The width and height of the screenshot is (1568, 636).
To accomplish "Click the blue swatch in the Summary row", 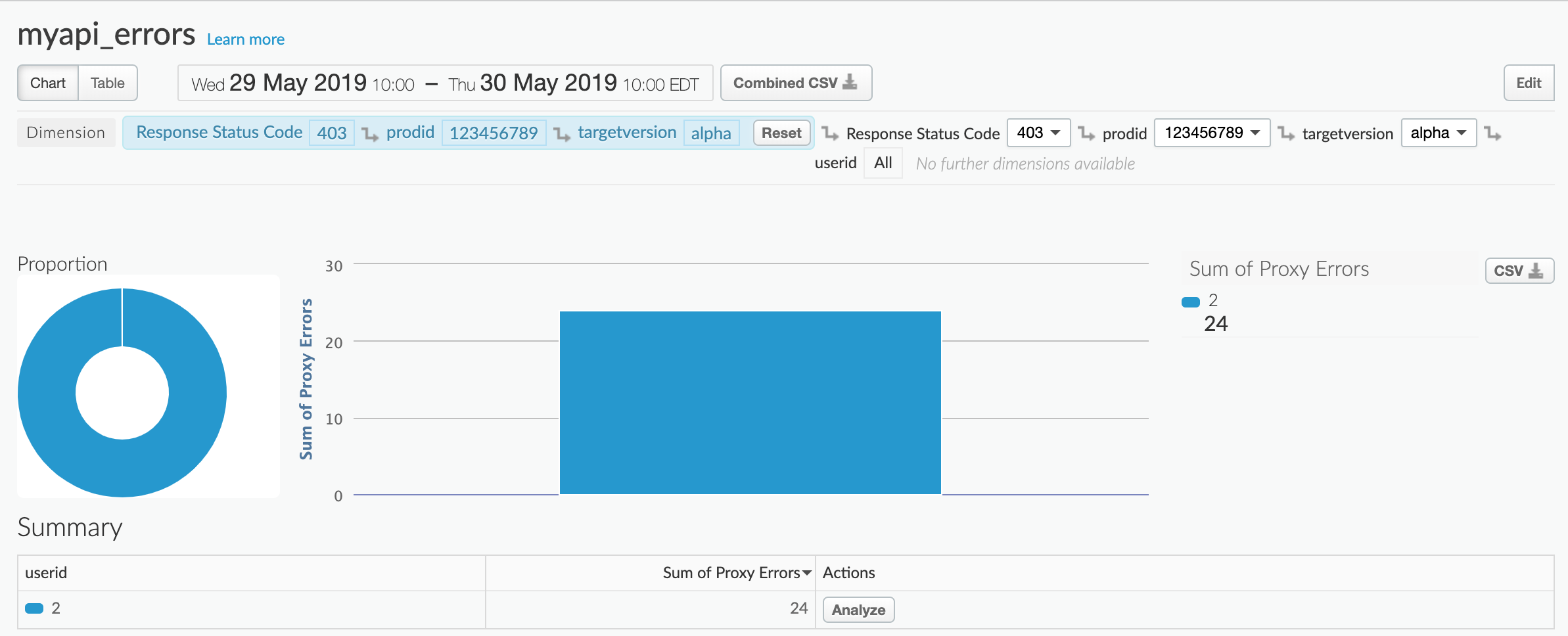I will [34, 608].
